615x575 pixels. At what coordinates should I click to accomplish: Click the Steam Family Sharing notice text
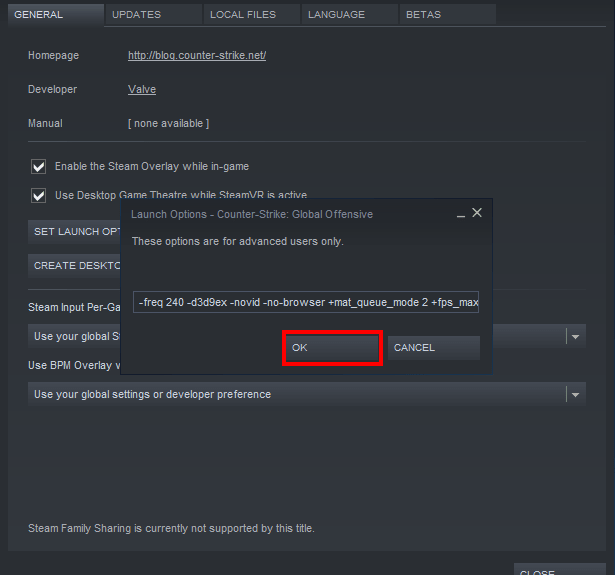coord(171,528)
